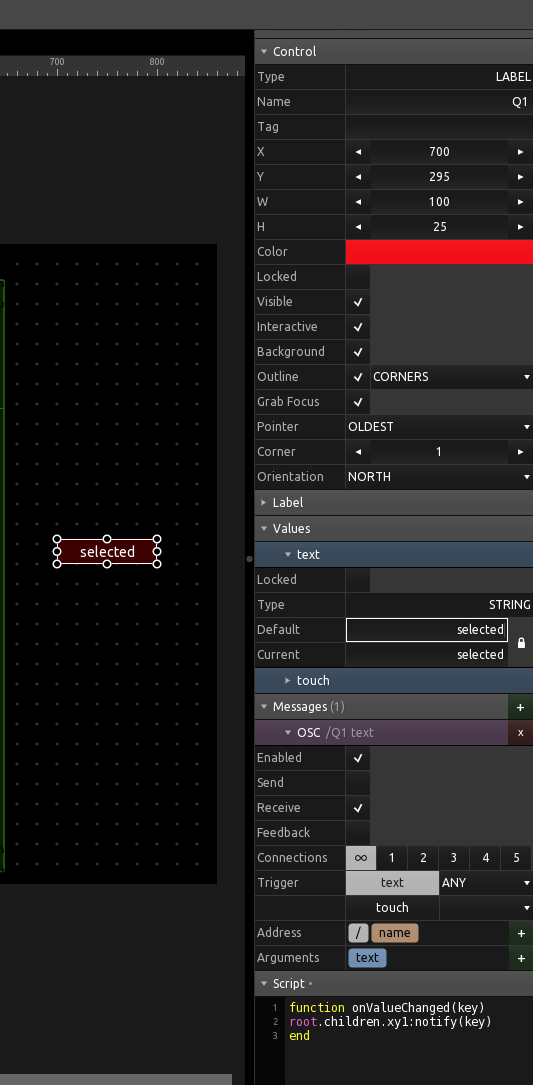Toggle the Outline checkbox
The width and height of the screenshot is (533, 1085).
(x=358, y=376)
